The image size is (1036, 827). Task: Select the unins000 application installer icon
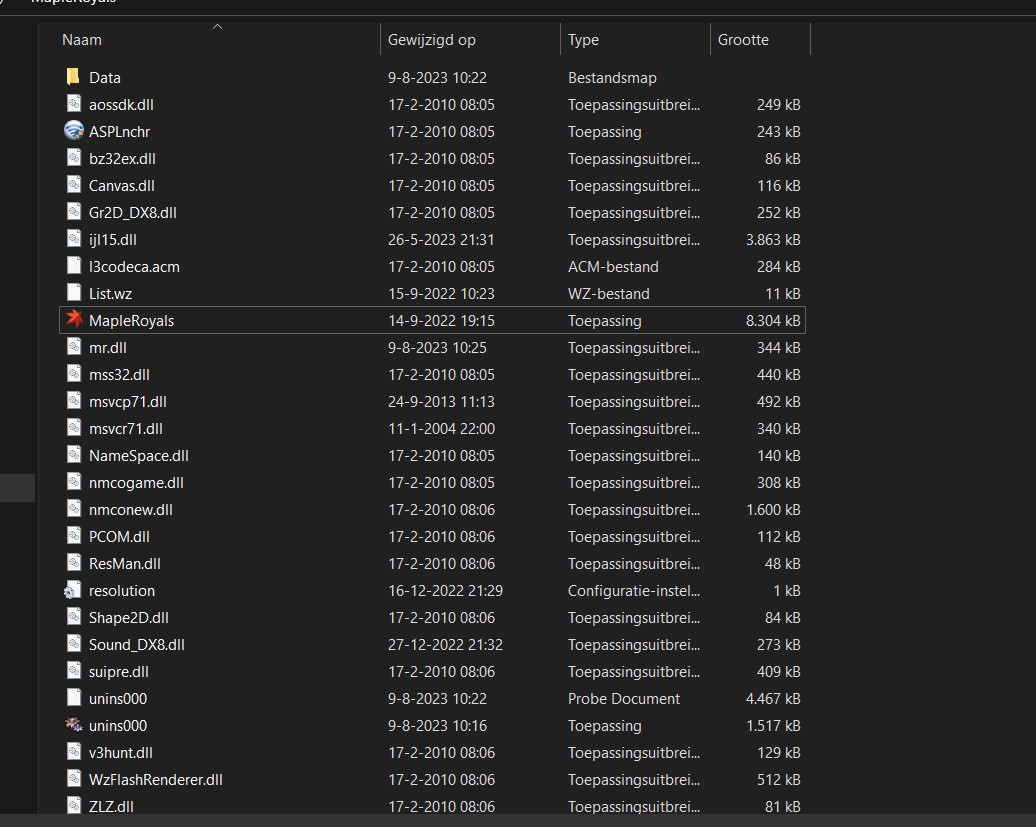coord(73,725)
